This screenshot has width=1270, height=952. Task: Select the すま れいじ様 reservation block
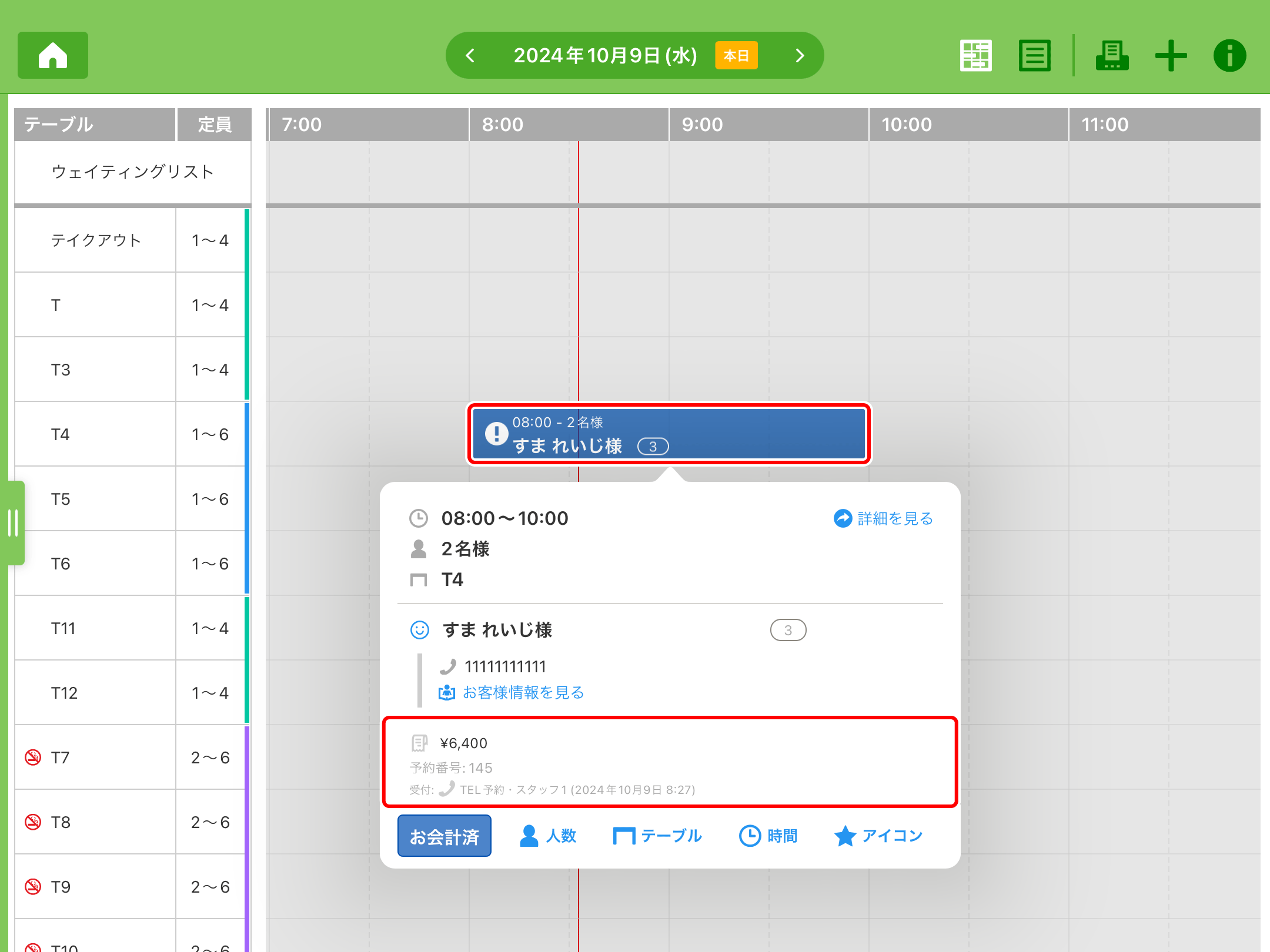pyautogui.click(x=669, y=434)
